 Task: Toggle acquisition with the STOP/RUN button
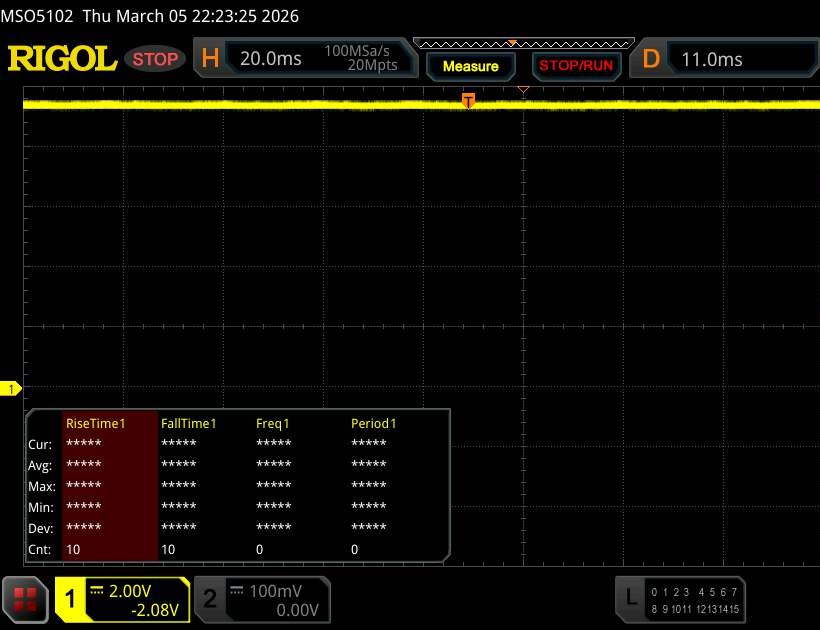[574, 66]
